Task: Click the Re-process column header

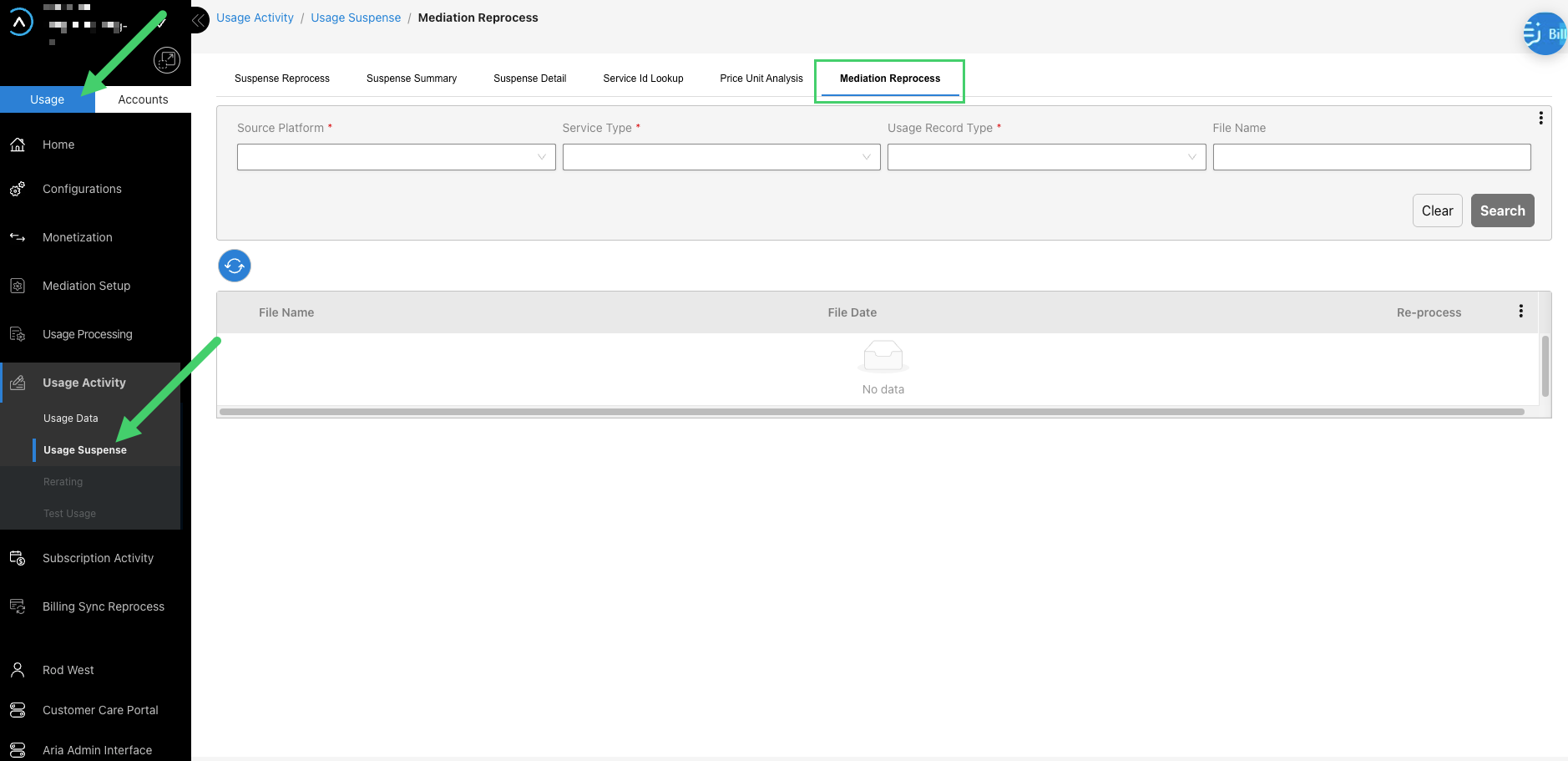Action: coord(1429,312)
